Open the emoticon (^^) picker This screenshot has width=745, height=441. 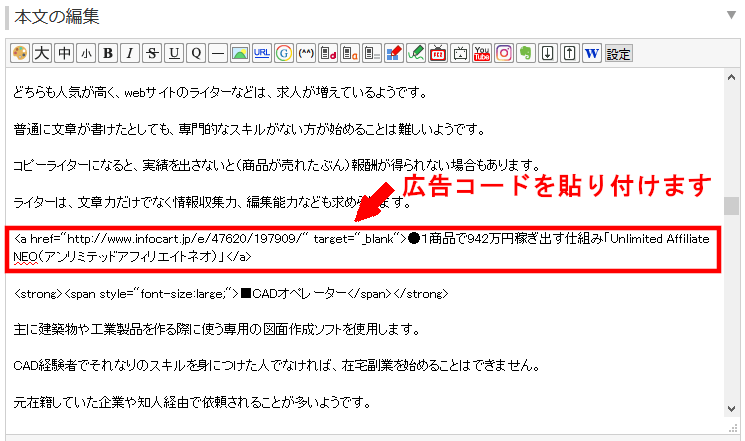coord(306,53)
